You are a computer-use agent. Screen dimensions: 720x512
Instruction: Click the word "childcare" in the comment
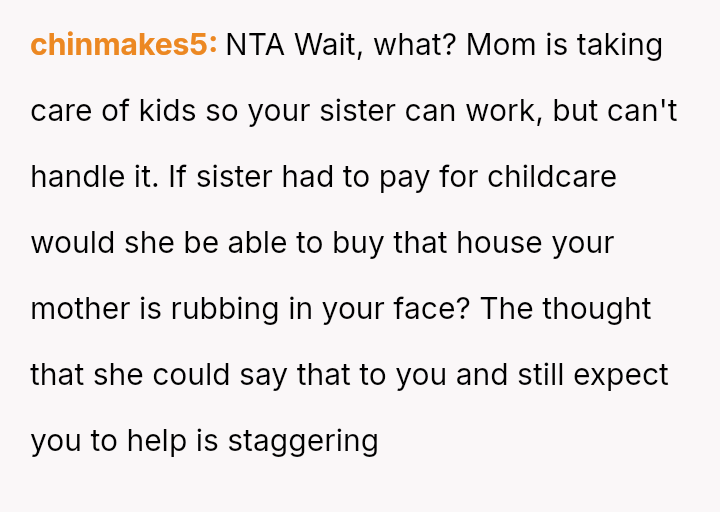point(551,177)
